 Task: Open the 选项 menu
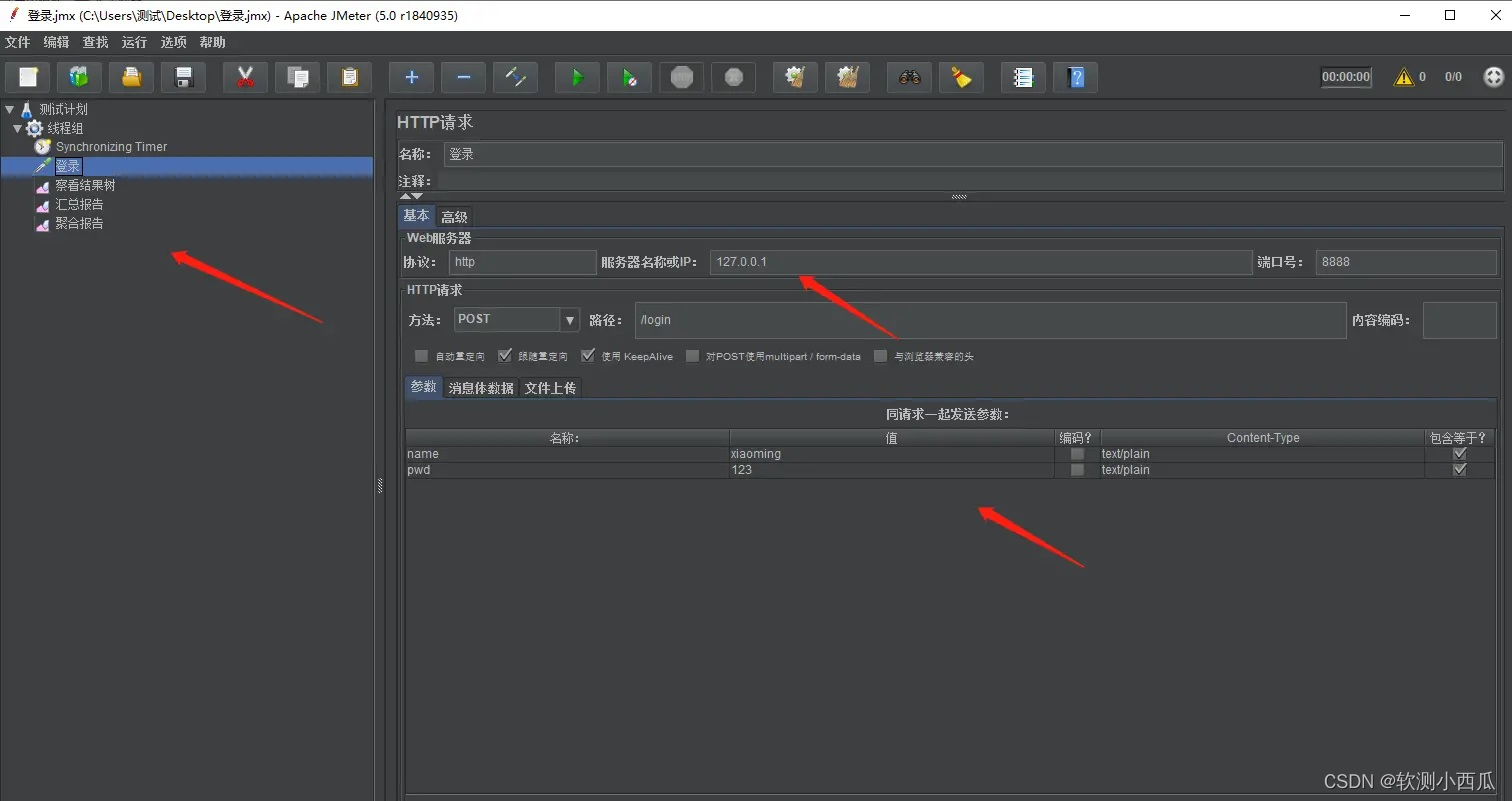pyautogui.click(x=173, y=42)
